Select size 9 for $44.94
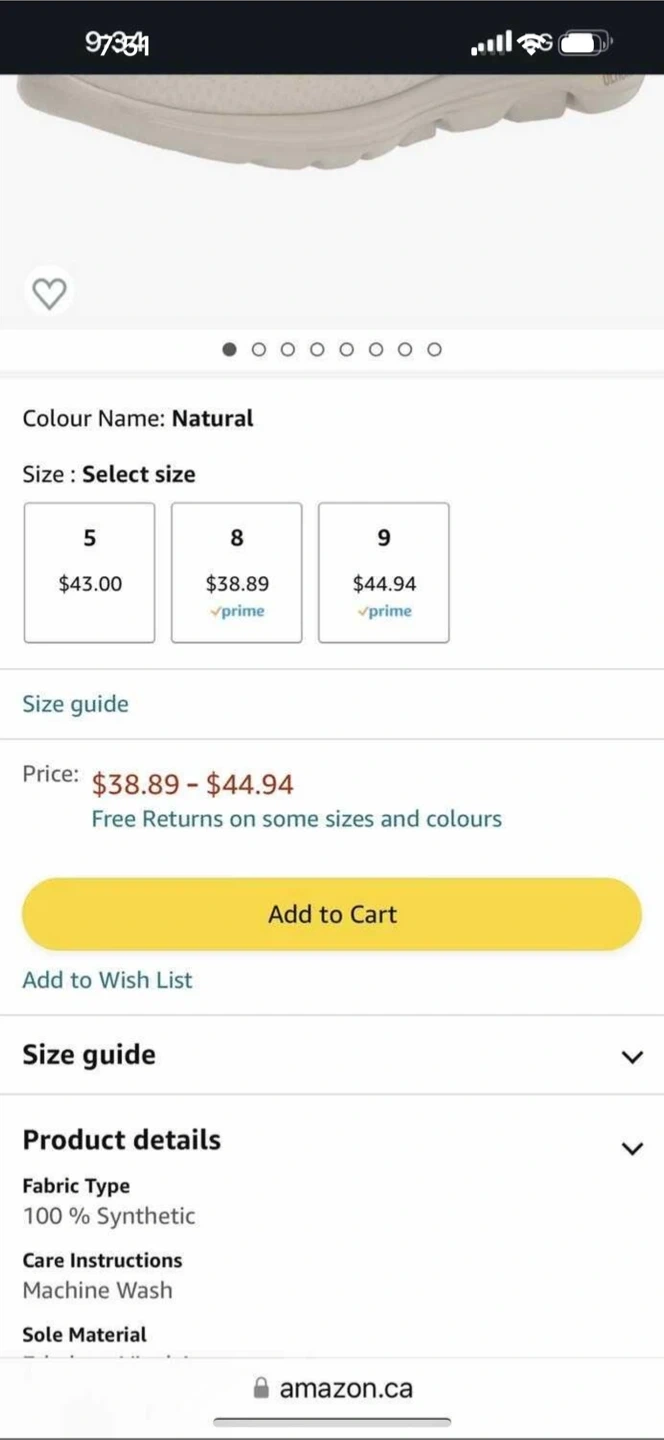Viewport: 664px width, 1440px height. pos(383,572)
